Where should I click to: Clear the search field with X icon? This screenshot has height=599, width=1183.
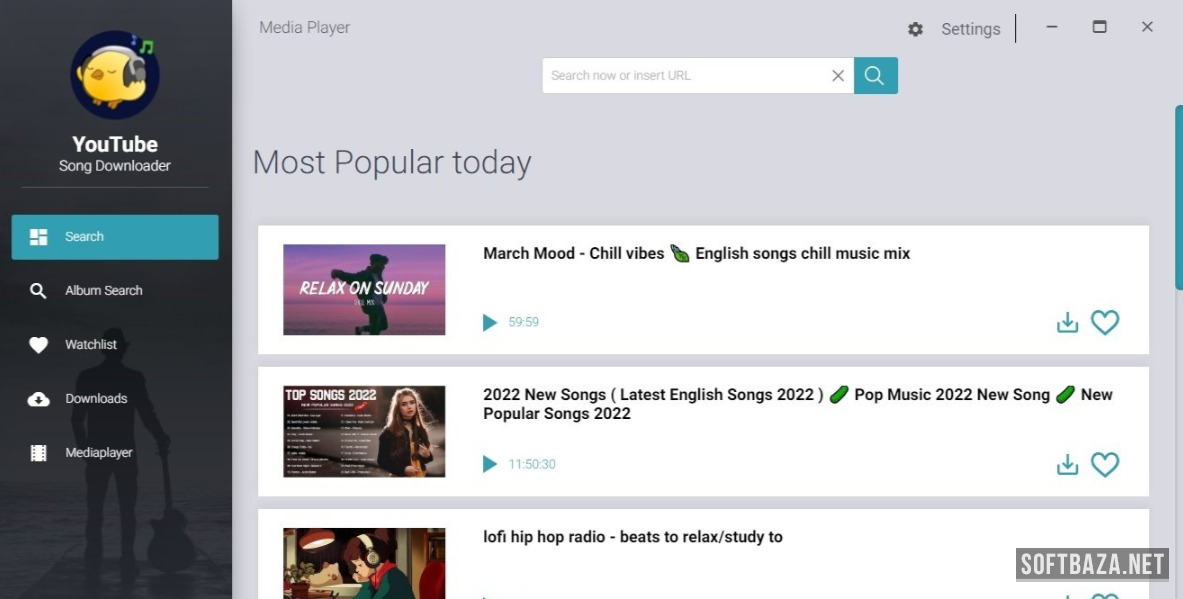[838, 76]
